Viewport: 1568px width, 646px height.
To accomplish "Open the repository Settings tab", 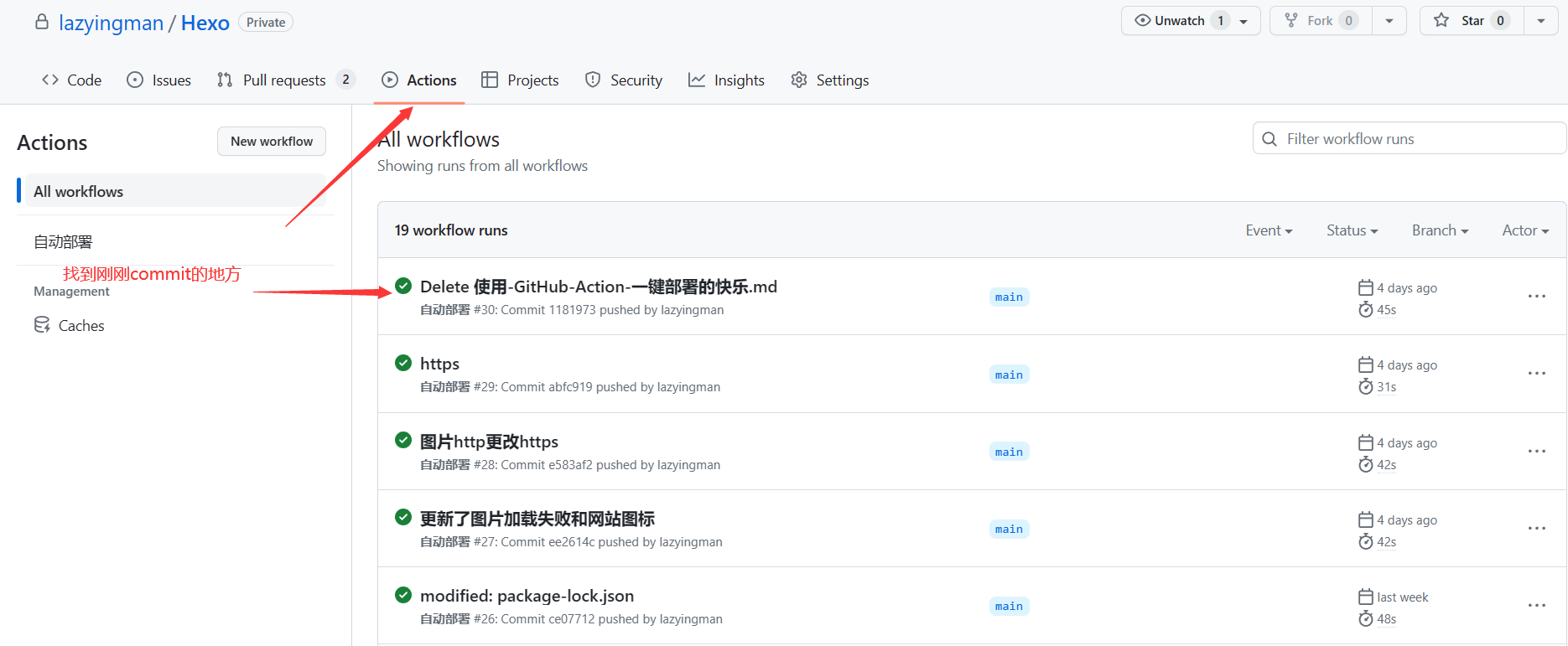I will [x=830, y=80].
